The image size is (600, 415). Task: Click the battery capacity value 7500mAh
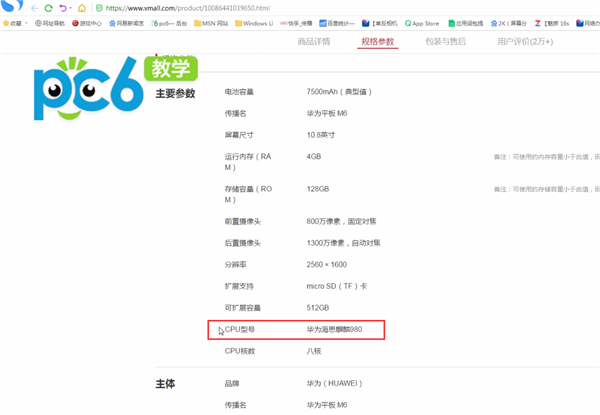339,92
